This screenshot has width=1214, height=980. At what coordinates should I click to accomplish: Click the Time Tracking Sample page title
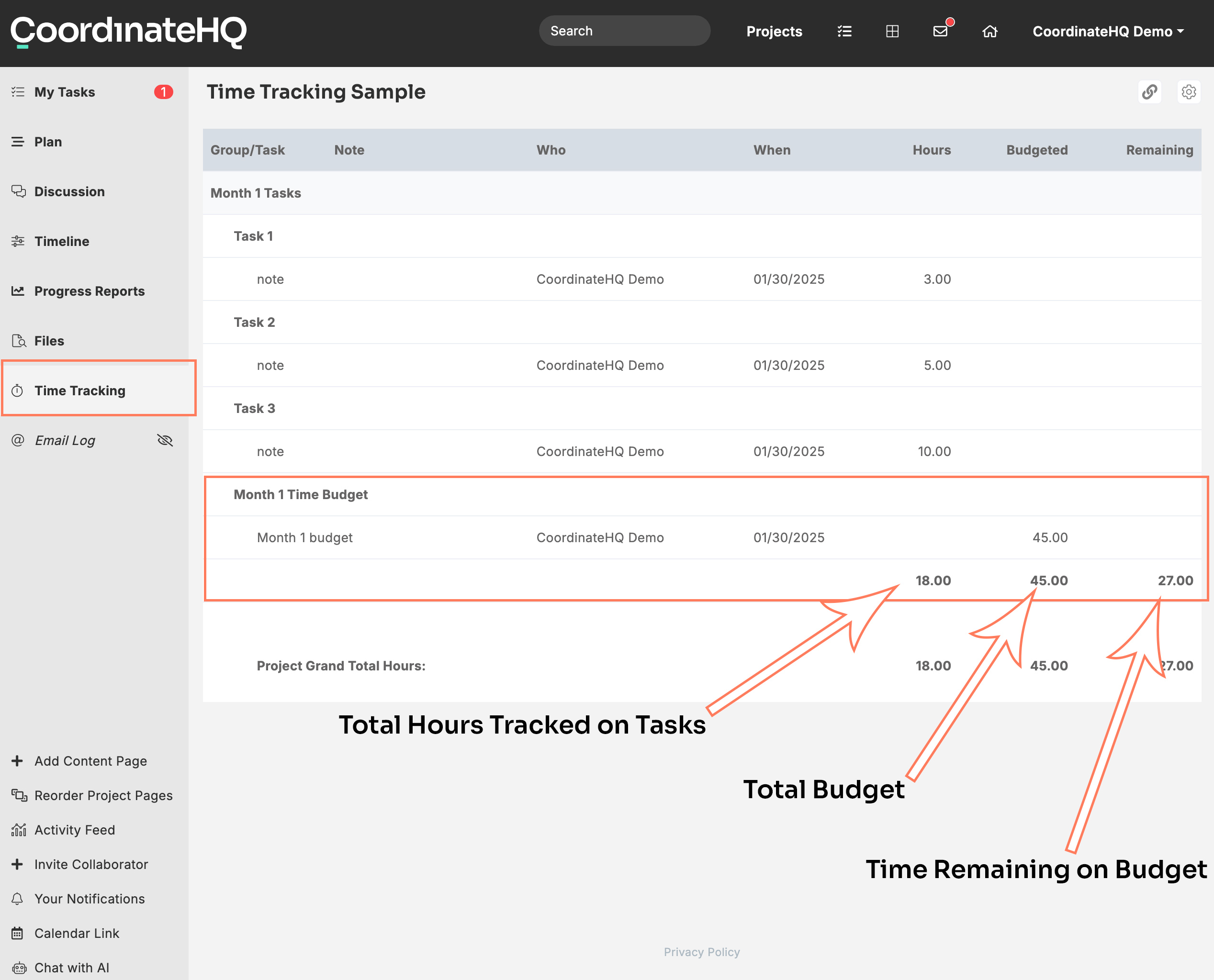tap(315, 91)
